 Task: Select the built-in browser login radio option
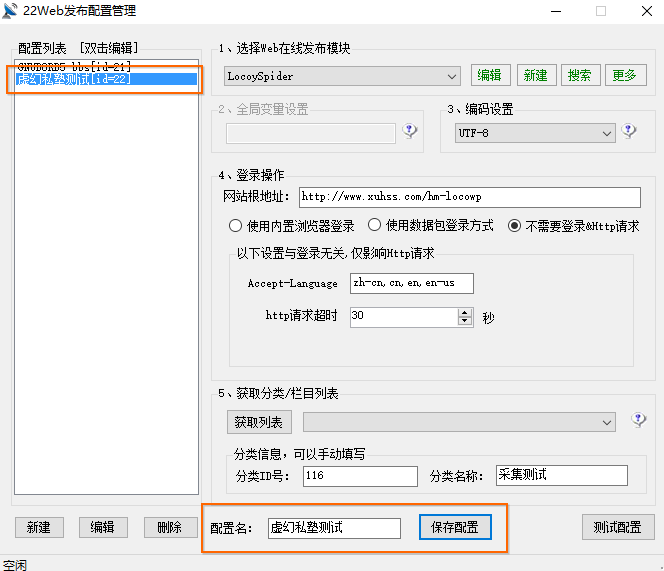(x=236, y=225)
